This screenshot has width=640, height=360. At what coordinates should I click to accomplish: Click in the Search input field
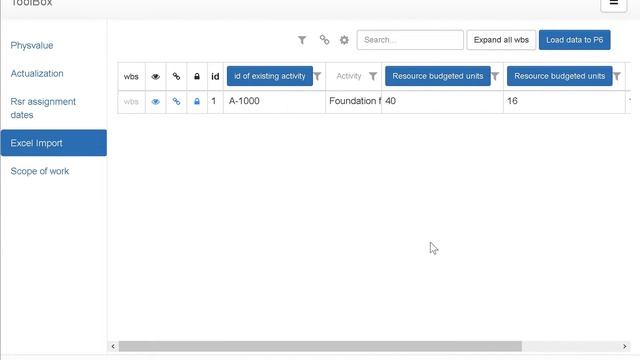click(410, 40)
